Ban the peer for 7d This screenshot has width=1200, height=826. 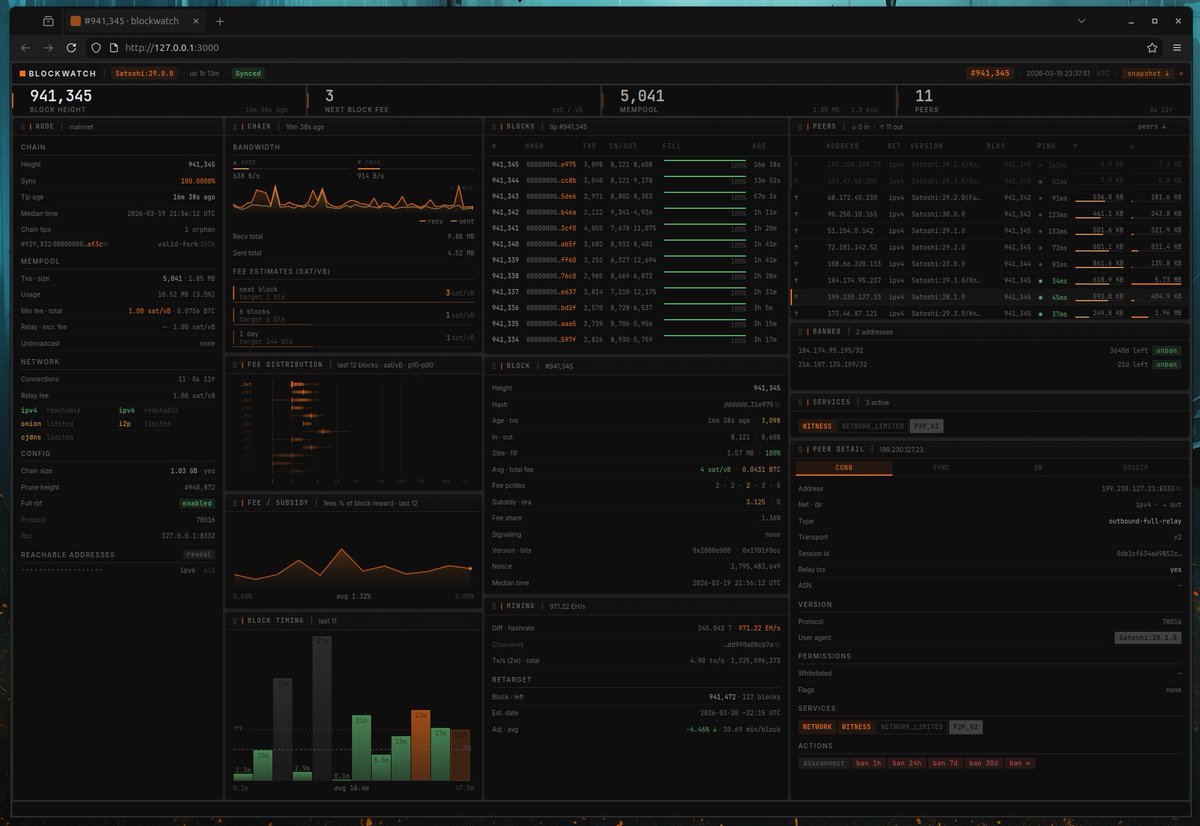click(x=946, y=763)
